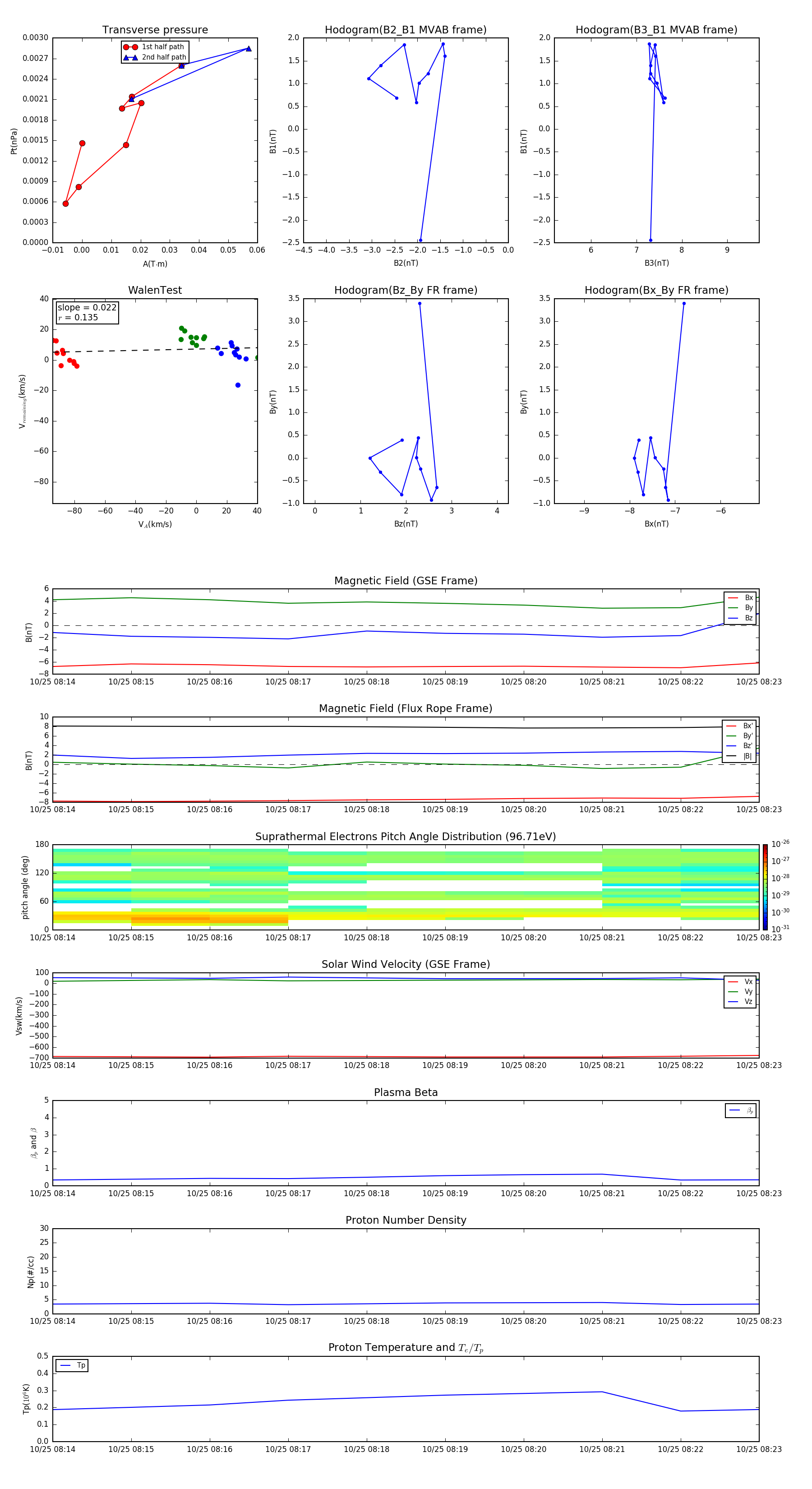Select the "Bz(nT)" x-axis label
The image size is (812, 1489).
coord(406,524)
